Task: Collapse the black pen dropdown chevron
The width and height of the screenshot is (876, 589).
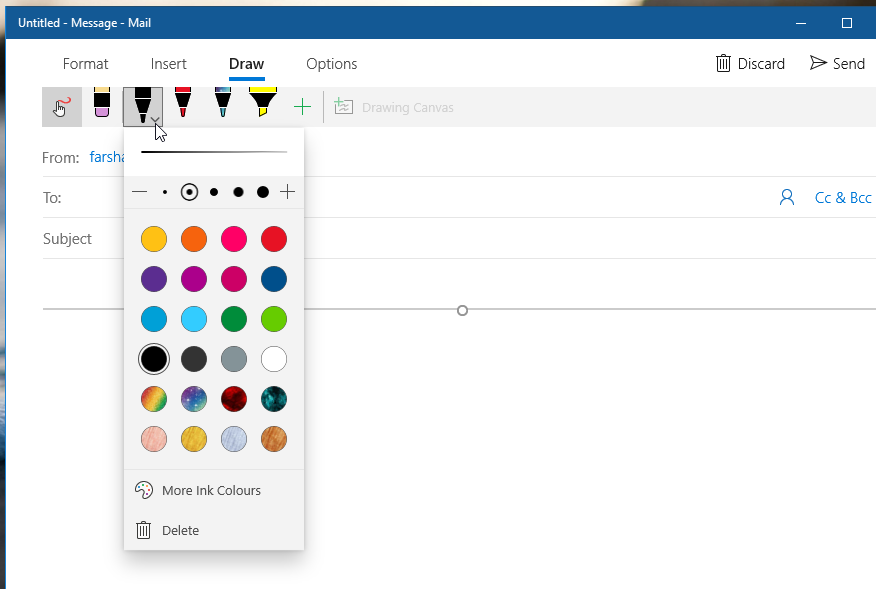Action: tap(156, 118)
